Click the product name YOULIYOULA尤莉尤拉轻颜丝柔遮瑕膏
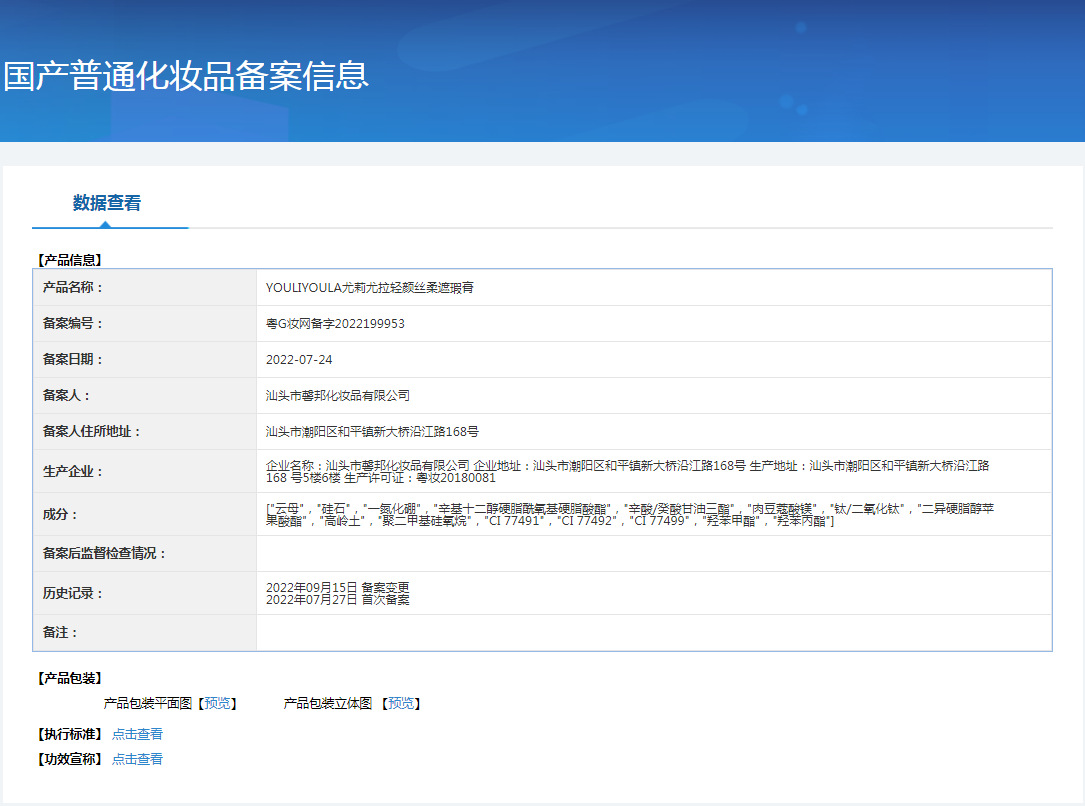 (x=370, y=288)
